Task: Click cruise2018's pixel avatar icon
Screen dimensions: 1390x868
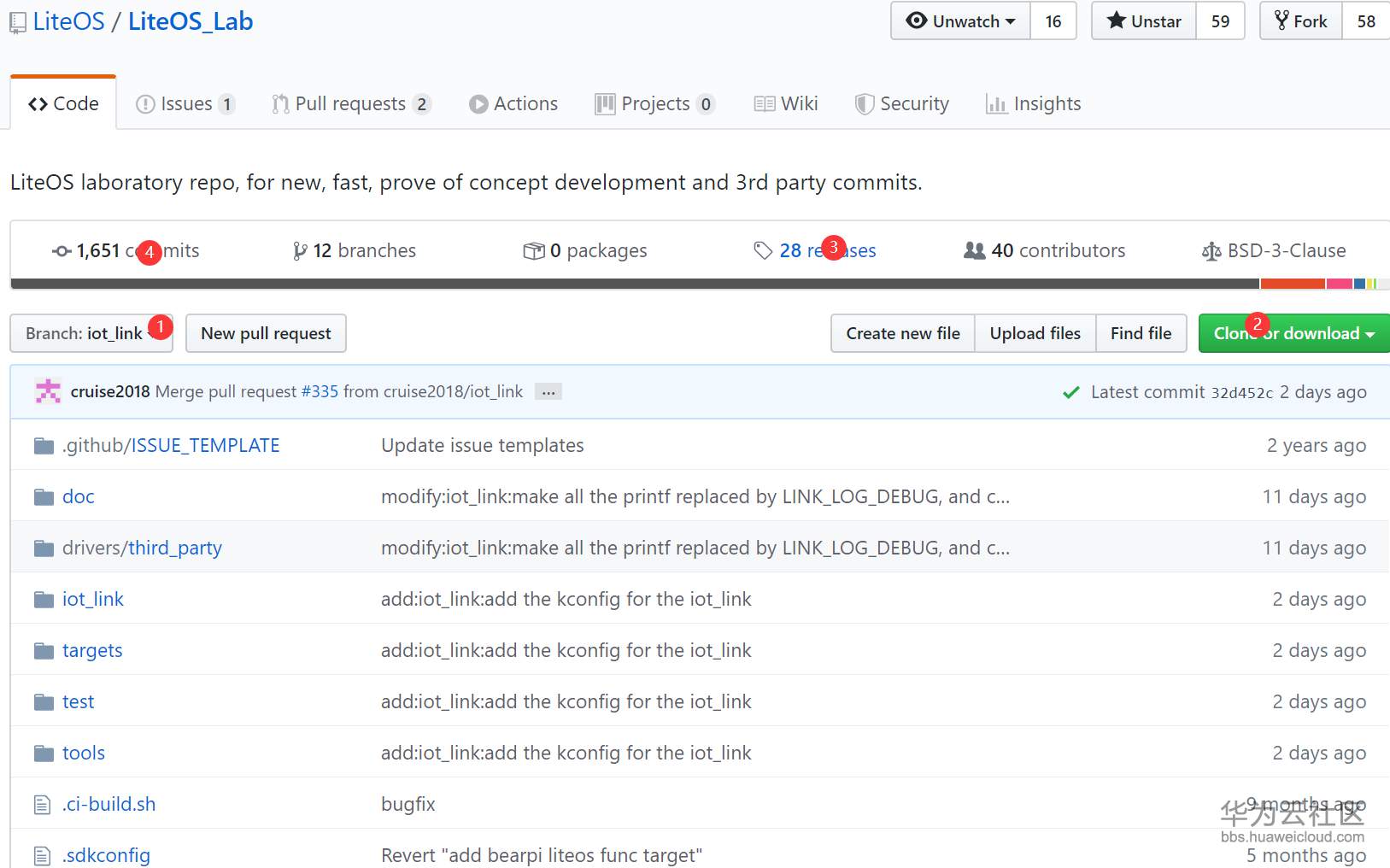Action: click(x=48, y=391)
